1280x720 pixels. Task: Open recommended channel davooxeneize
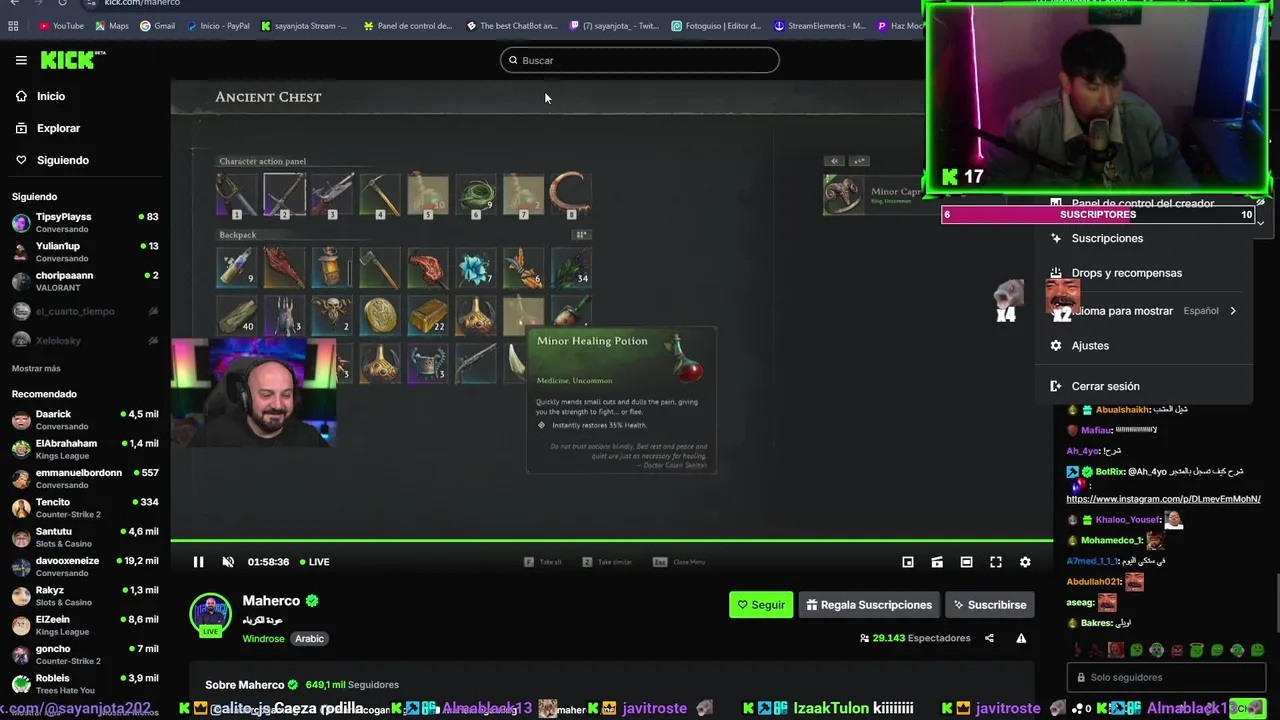click(x=85, y=566)
